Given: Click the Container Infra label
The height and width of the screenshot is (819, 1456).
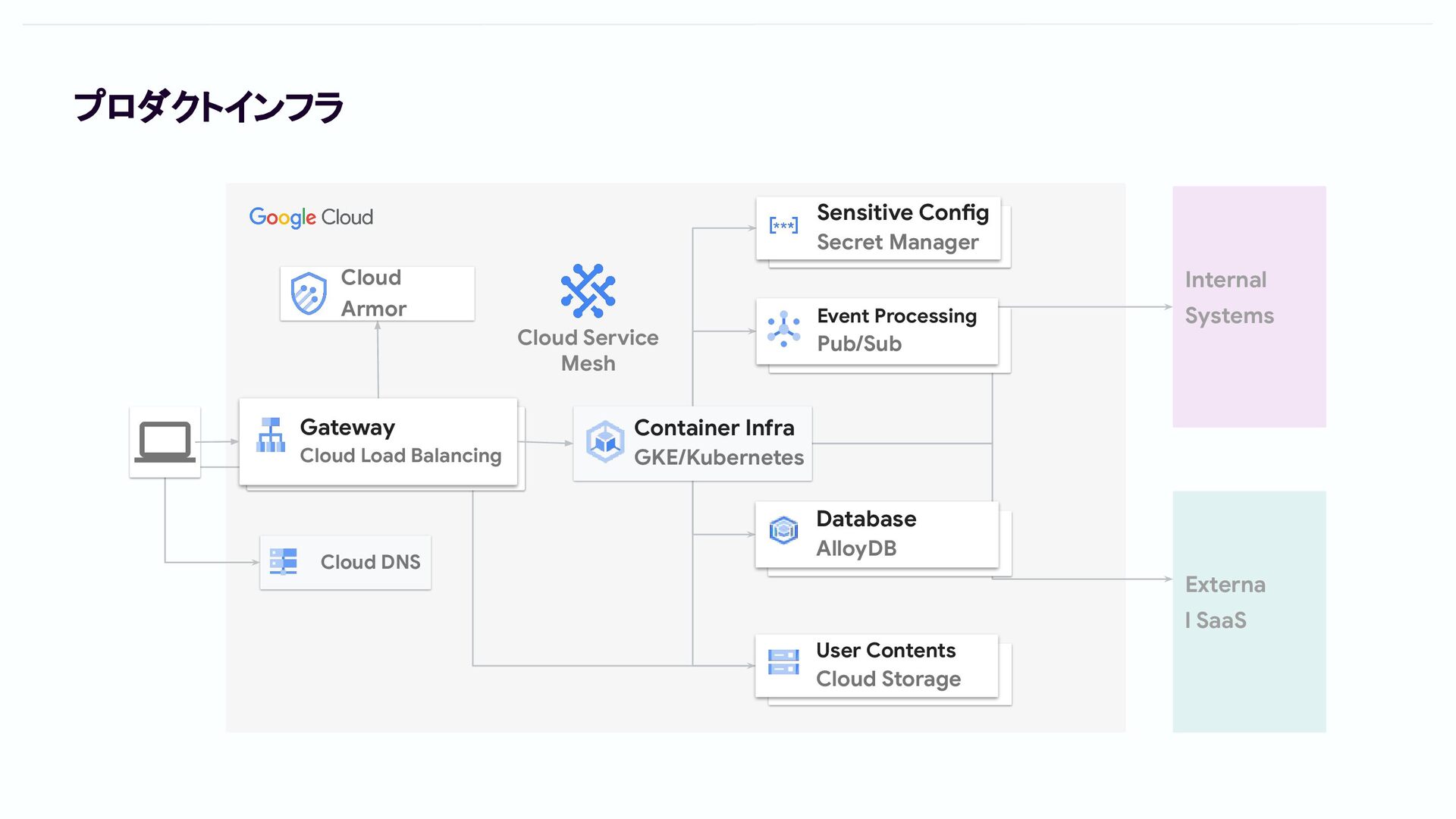Looking at the screenshot, I should (714, 428).
